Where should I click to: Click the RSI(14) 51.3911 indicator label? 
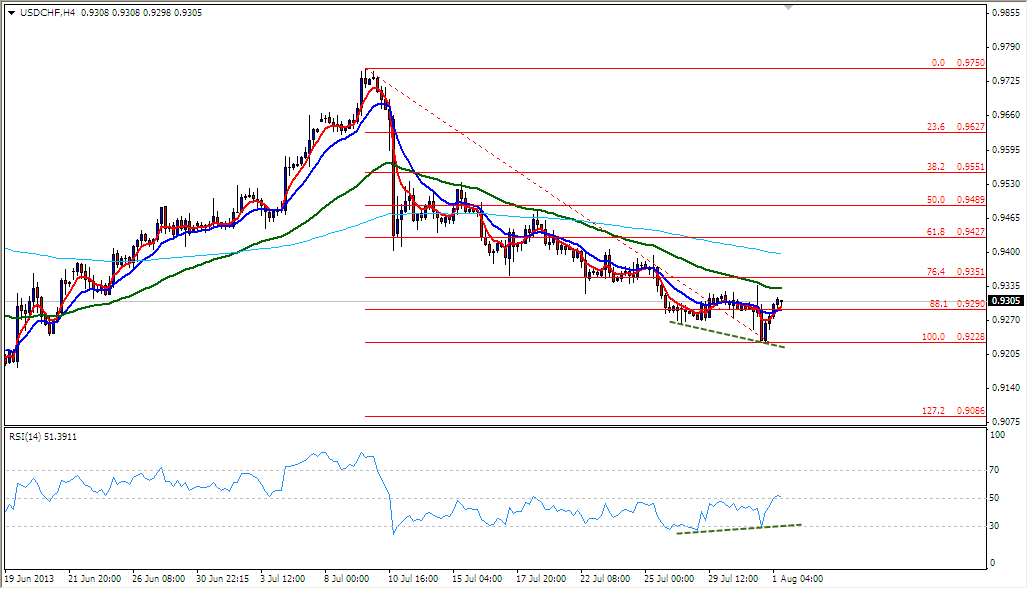pos(43,437)
